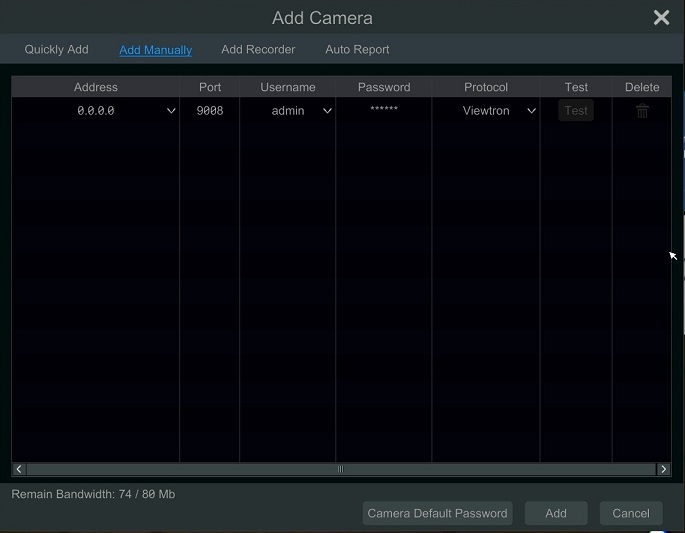The width and height of the screenshot is (685, 533).
Task: Select the Add Manually tab
Action: point(156,50)
